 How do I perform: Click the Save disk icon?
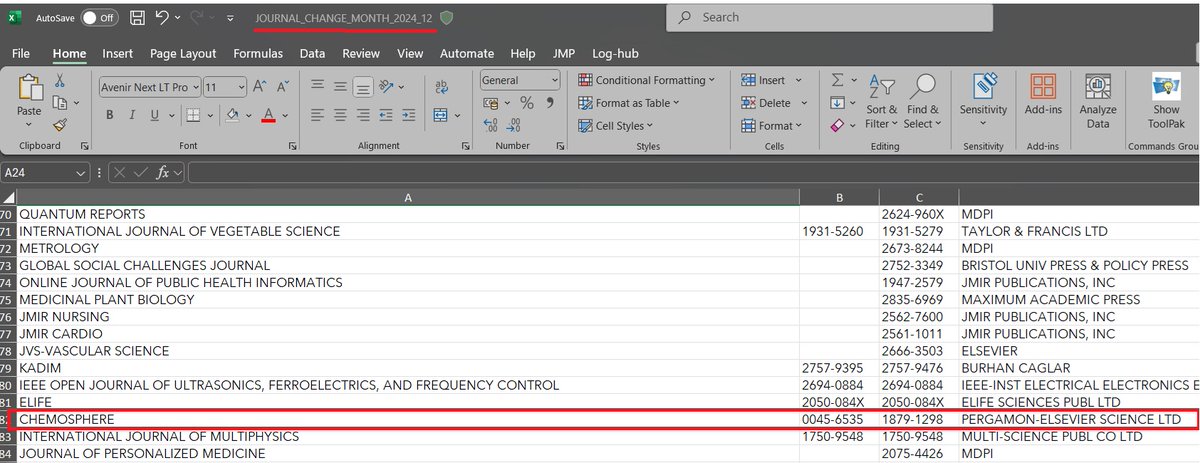click(137, 18)
